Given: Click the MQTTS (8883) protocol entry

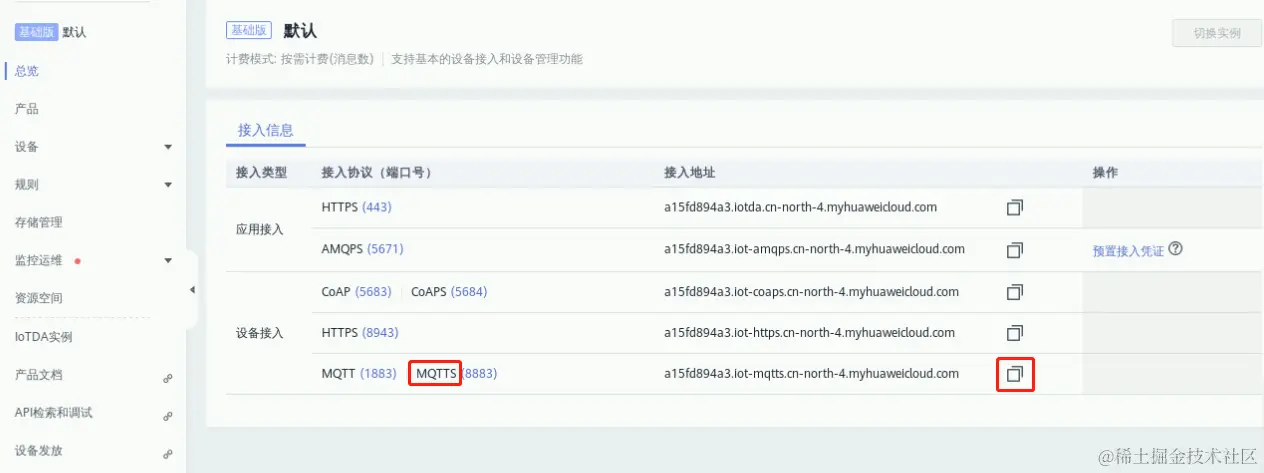Looking at the screenshot, I should [456, 374].
